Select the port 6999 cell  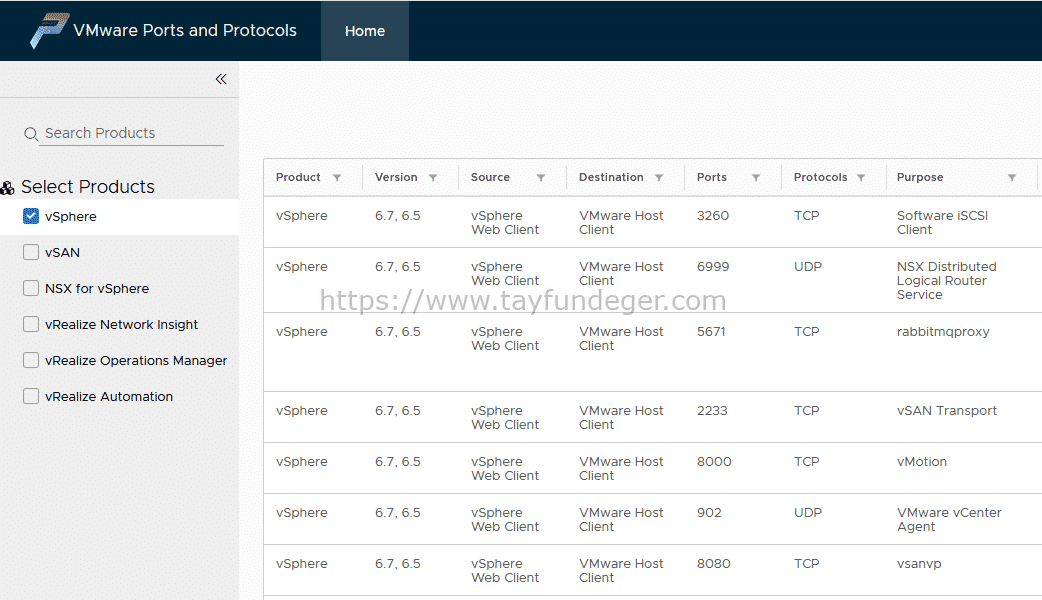pos(712,266)
